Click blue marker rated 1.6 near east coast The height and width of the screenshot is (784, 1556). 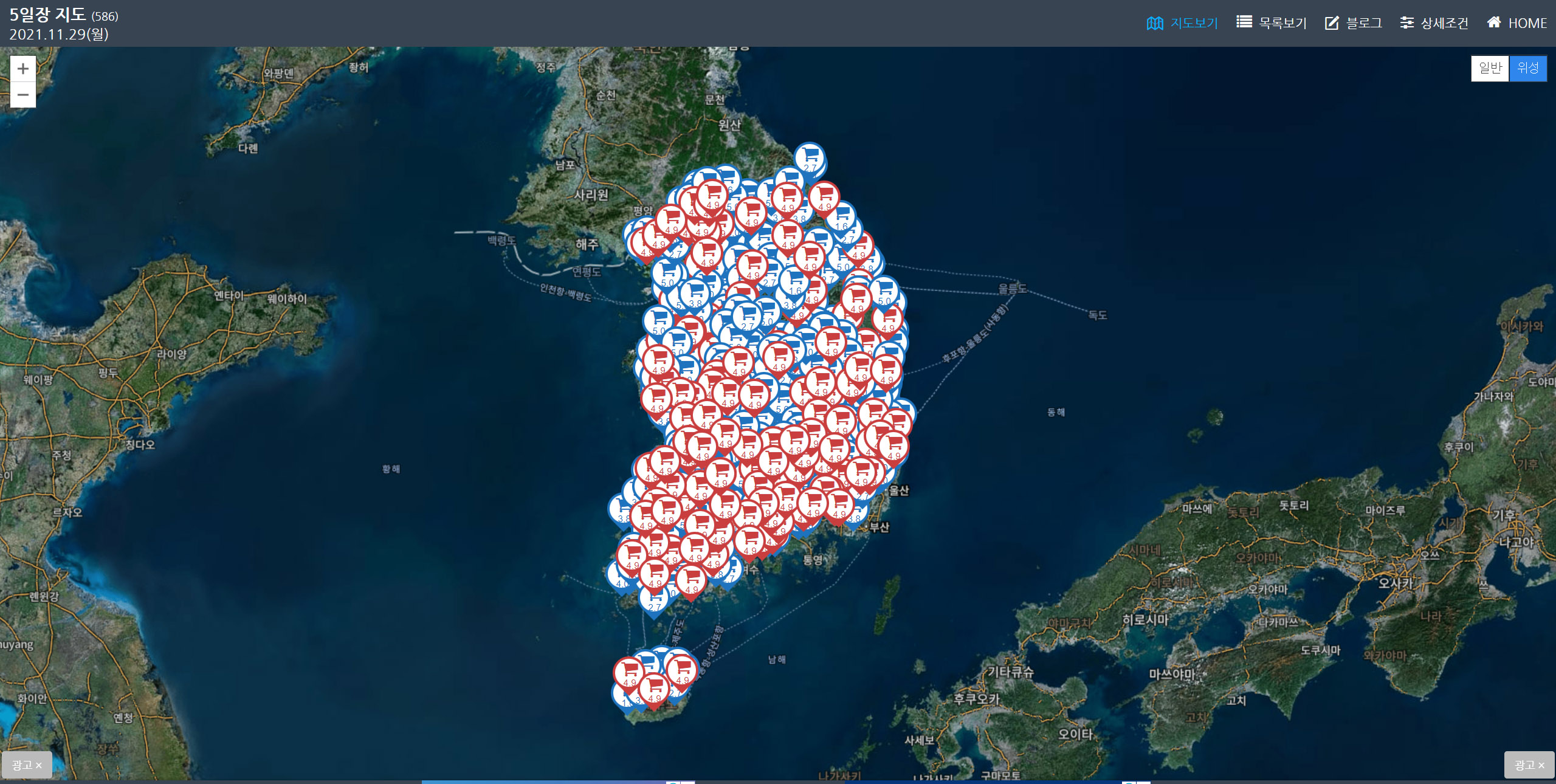pos(841,218)
